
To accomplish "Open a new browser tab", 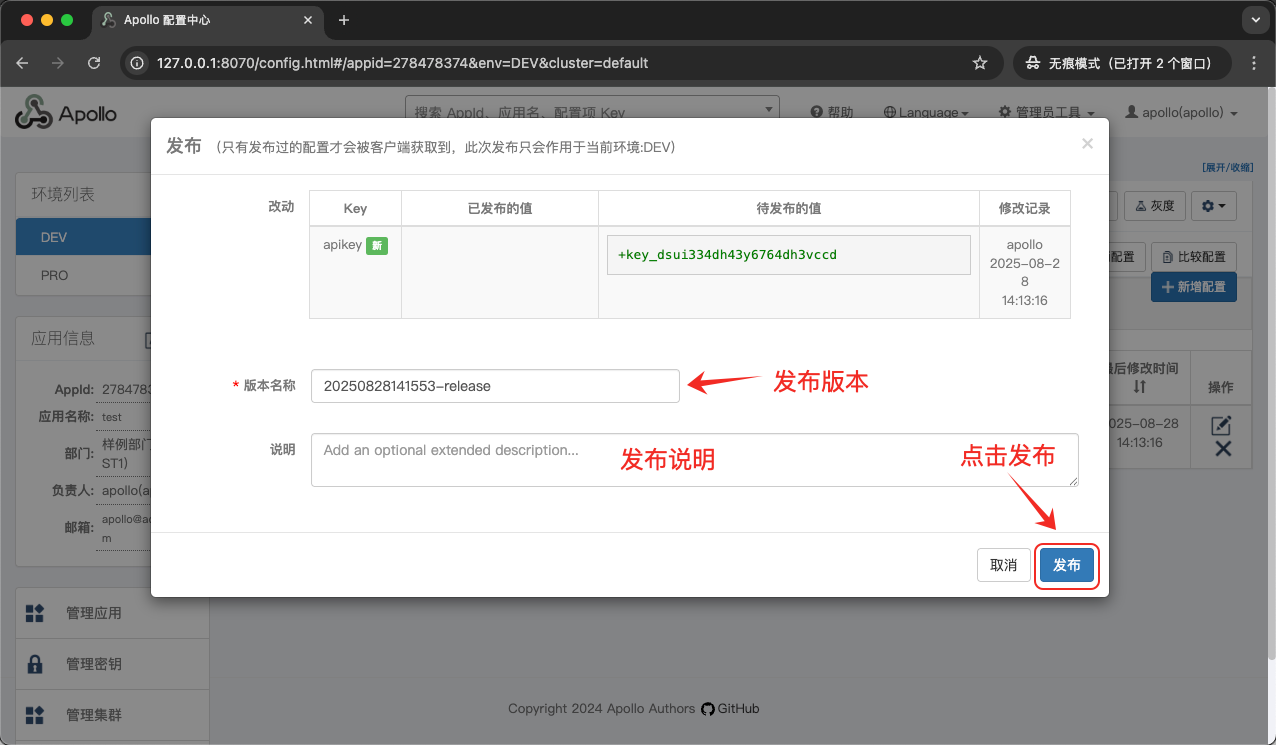I will pyautogui.click(x=344, y=20).
